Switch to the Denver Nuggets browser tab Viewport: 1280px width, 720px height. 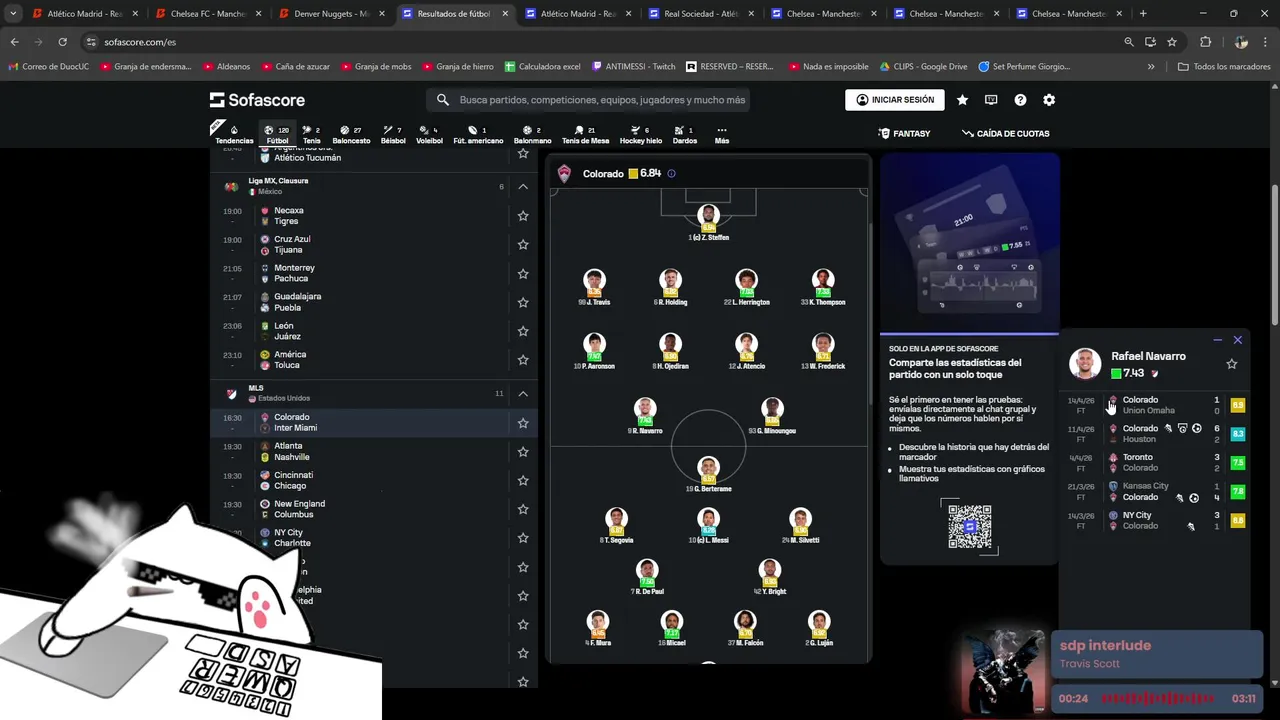[330, 14]
